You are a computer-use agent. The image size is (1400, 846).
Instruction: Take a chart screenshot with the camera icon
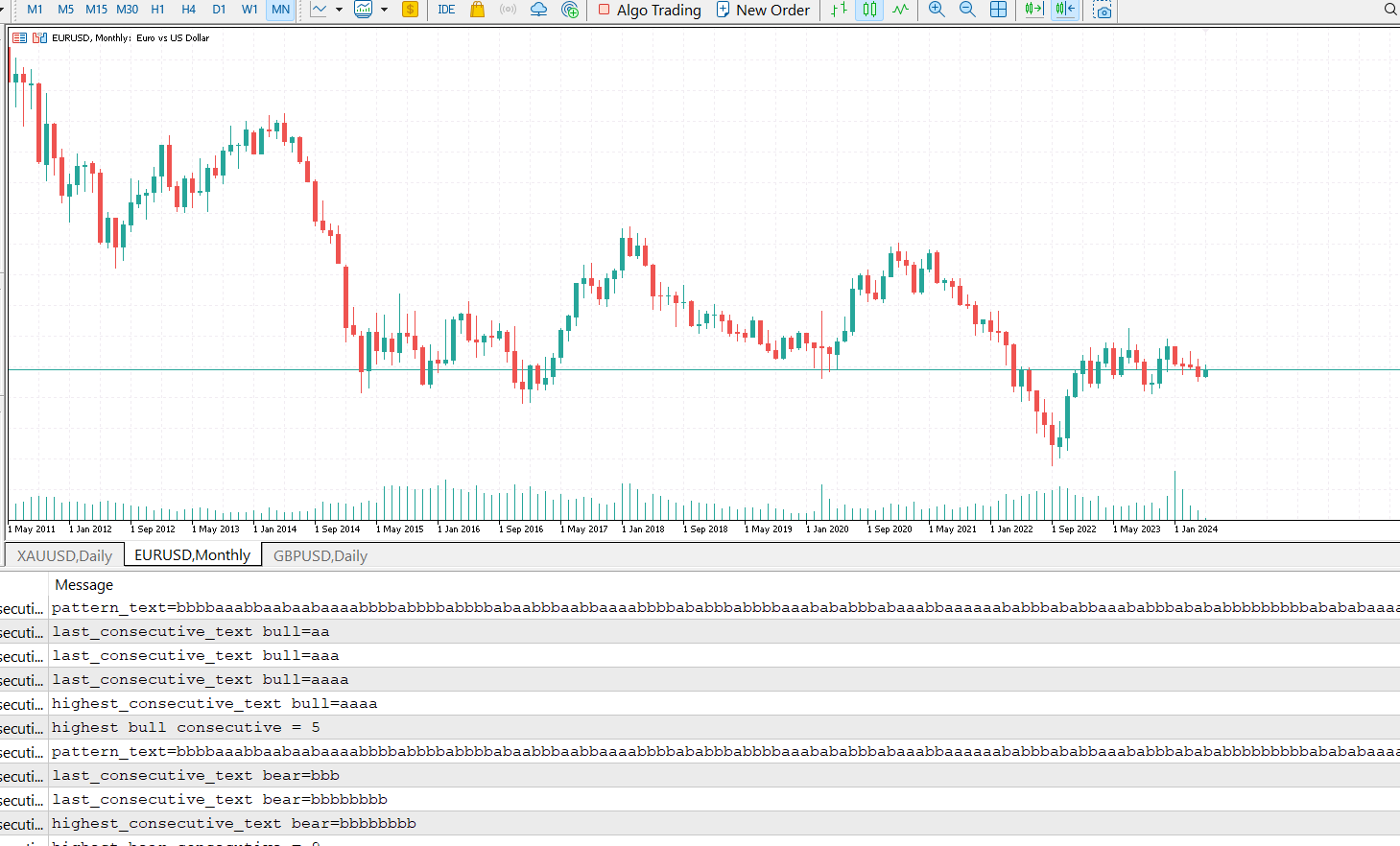[1101, 11]
